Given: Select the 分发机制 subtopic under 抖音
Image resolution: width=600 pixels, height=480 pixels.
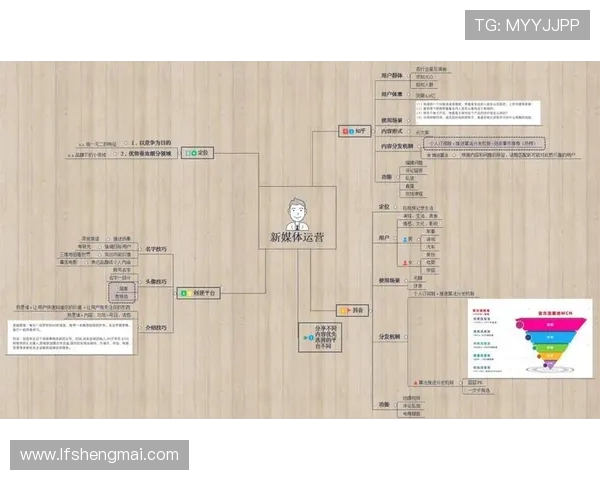Looking at the screenshot, I should coord(387,336).
